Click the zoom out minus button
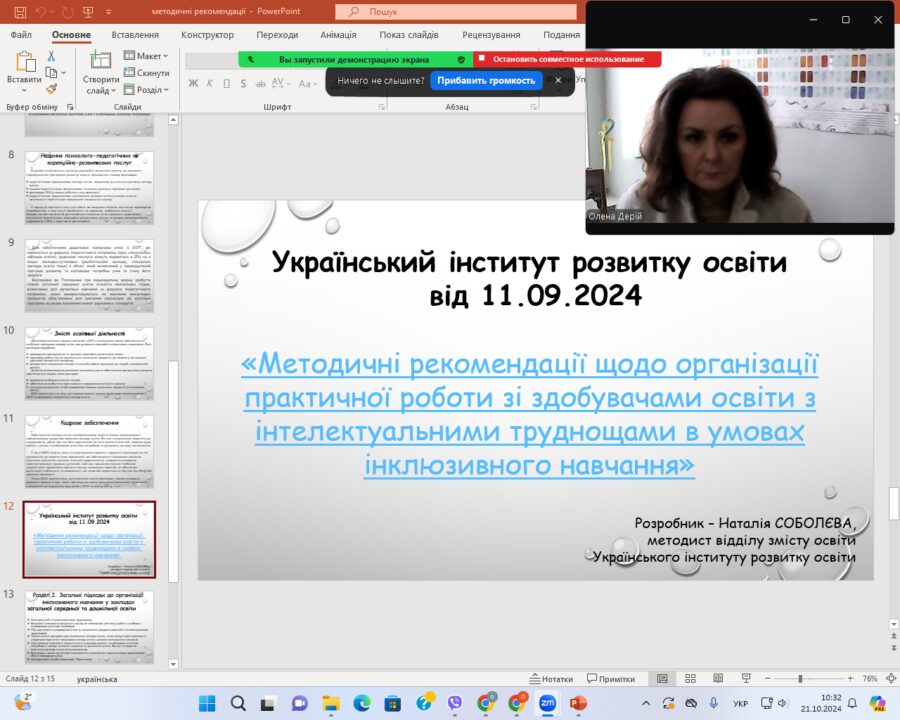Screen dimensions: 900x720 pos(767,679)
